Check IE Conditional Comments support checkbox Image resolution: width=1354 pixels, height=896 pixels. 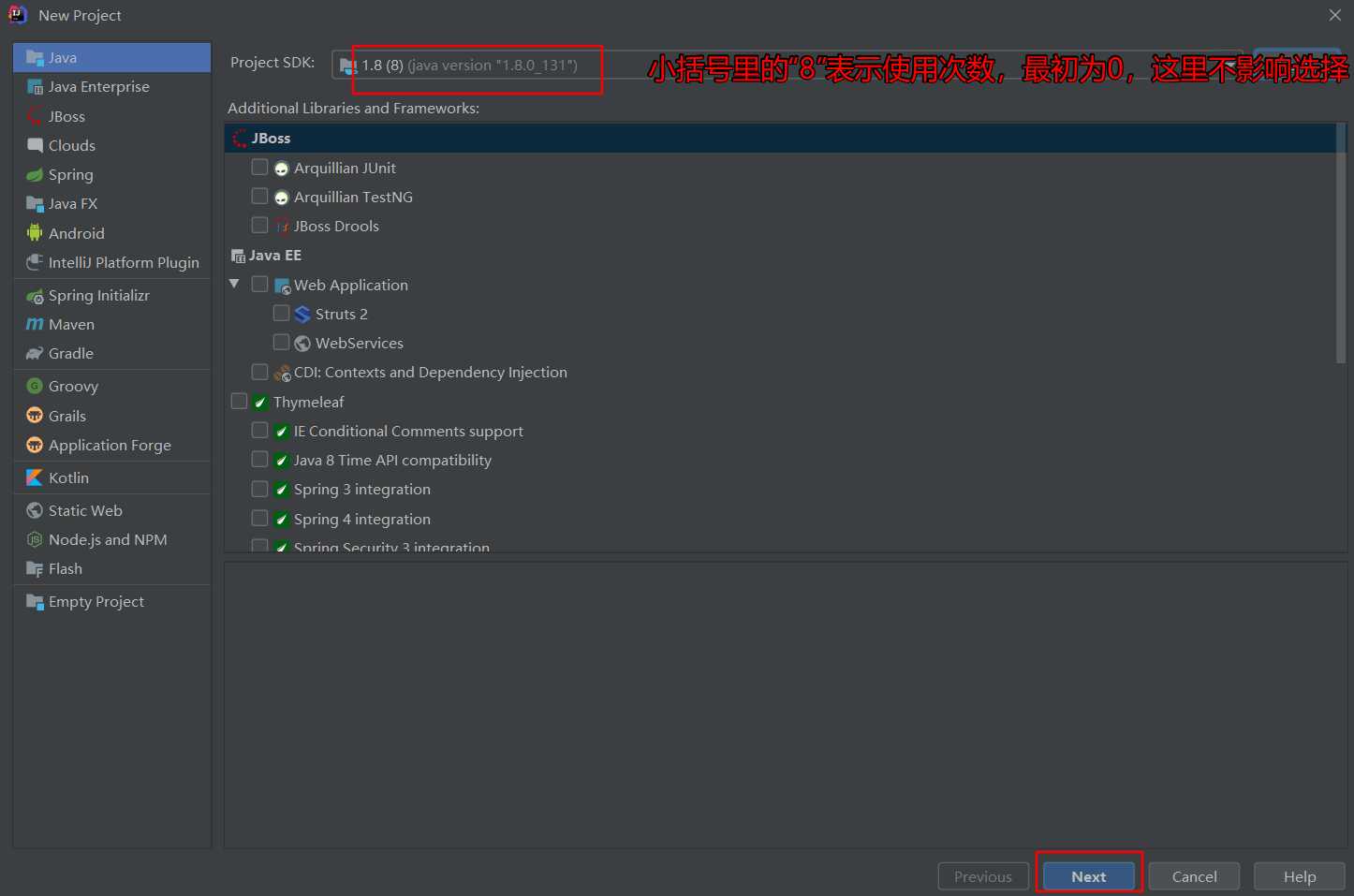pos(260,430)
